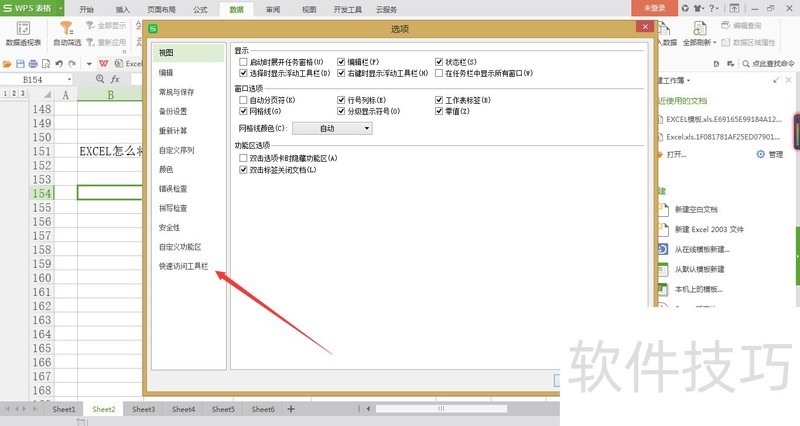
Task: Click outline level 1 button
Action: [5, 94]
